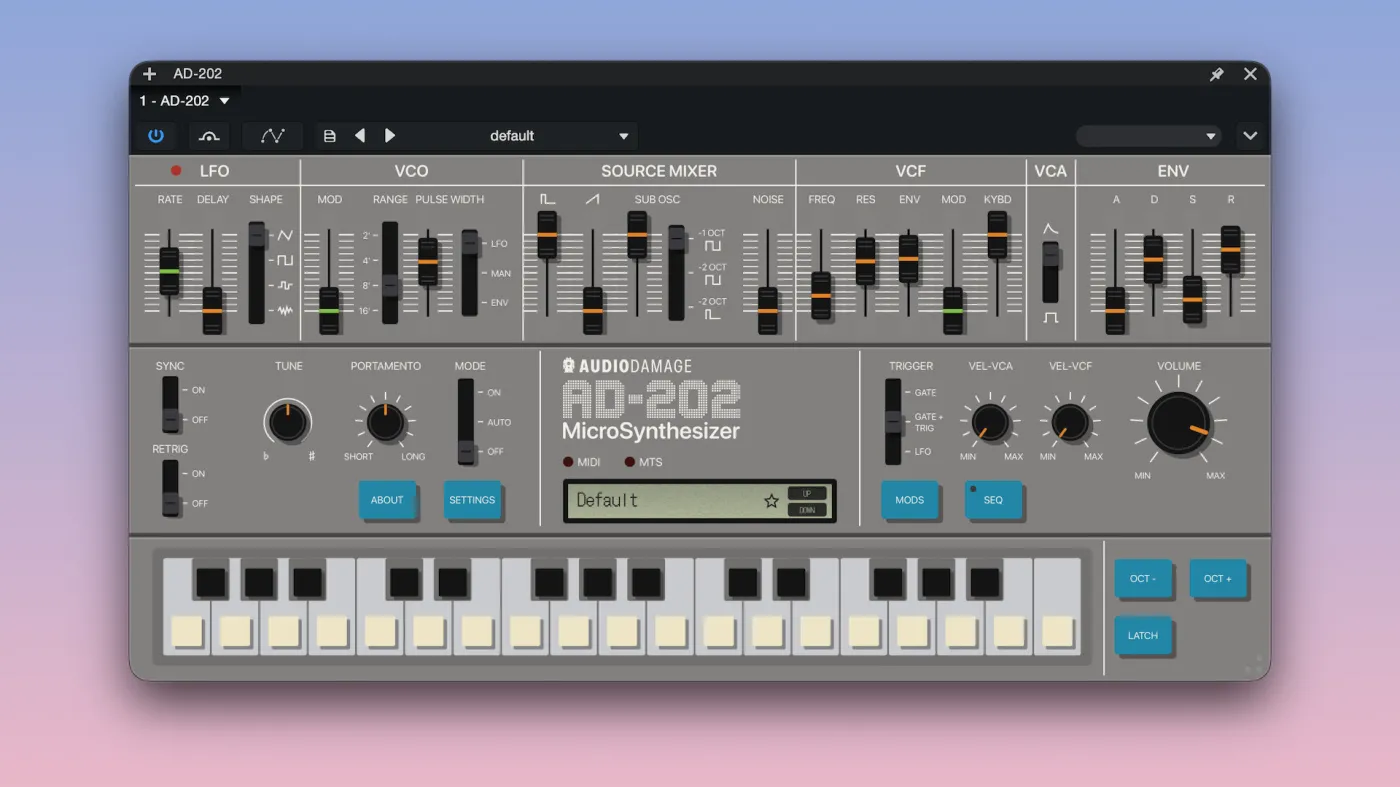Image resolution: width=1400 pixels, height=787 pixels.
Task: Open the empty dropdown in the header
Action: pos(1148,136)
